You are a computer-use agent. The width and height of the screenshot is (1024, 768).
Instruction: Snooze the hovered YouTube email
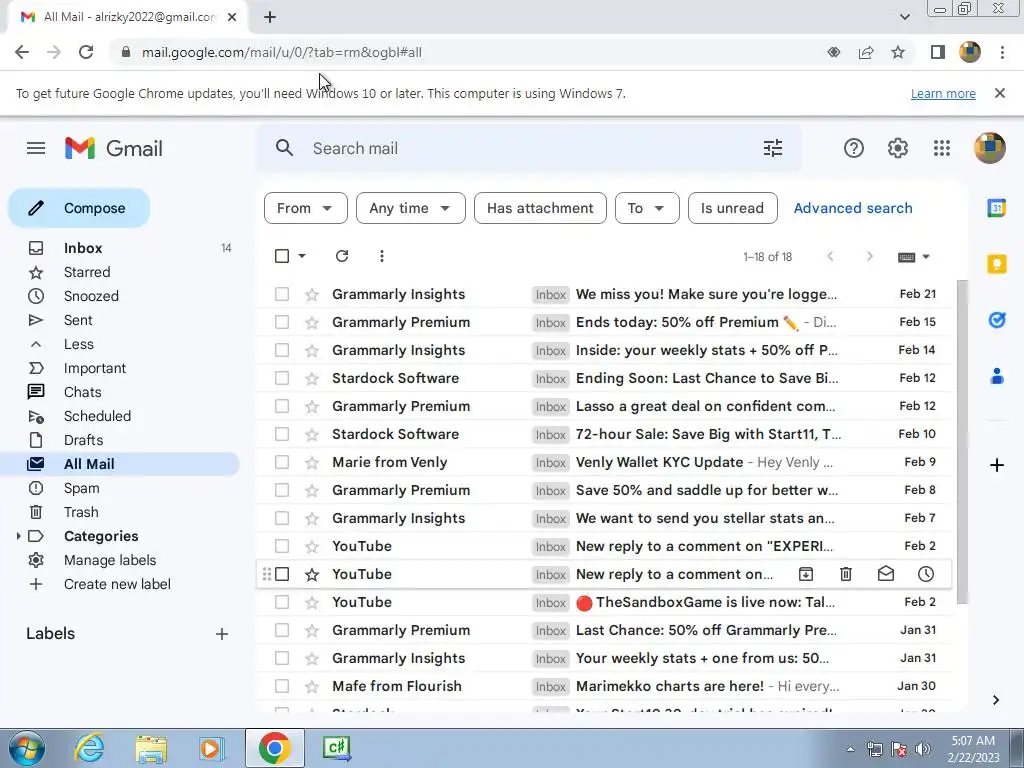coord(925,574)
